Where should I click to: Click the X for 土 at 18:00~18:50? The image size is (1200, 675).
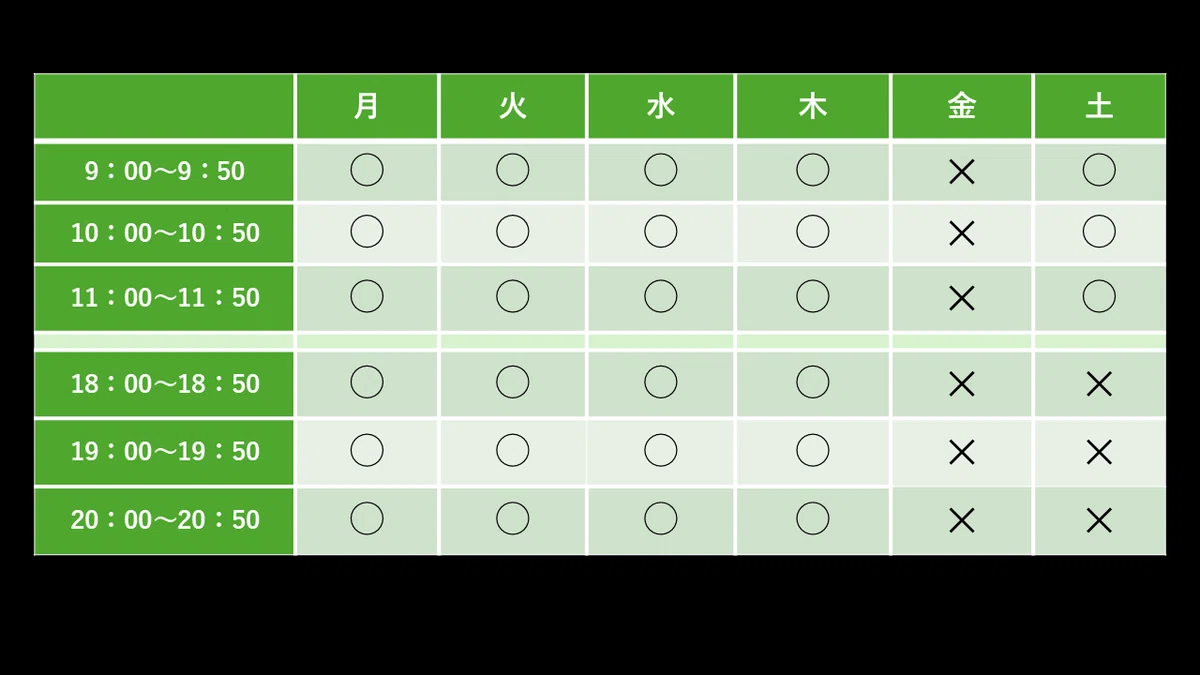pyautogui.click(x=1099, y=384)
